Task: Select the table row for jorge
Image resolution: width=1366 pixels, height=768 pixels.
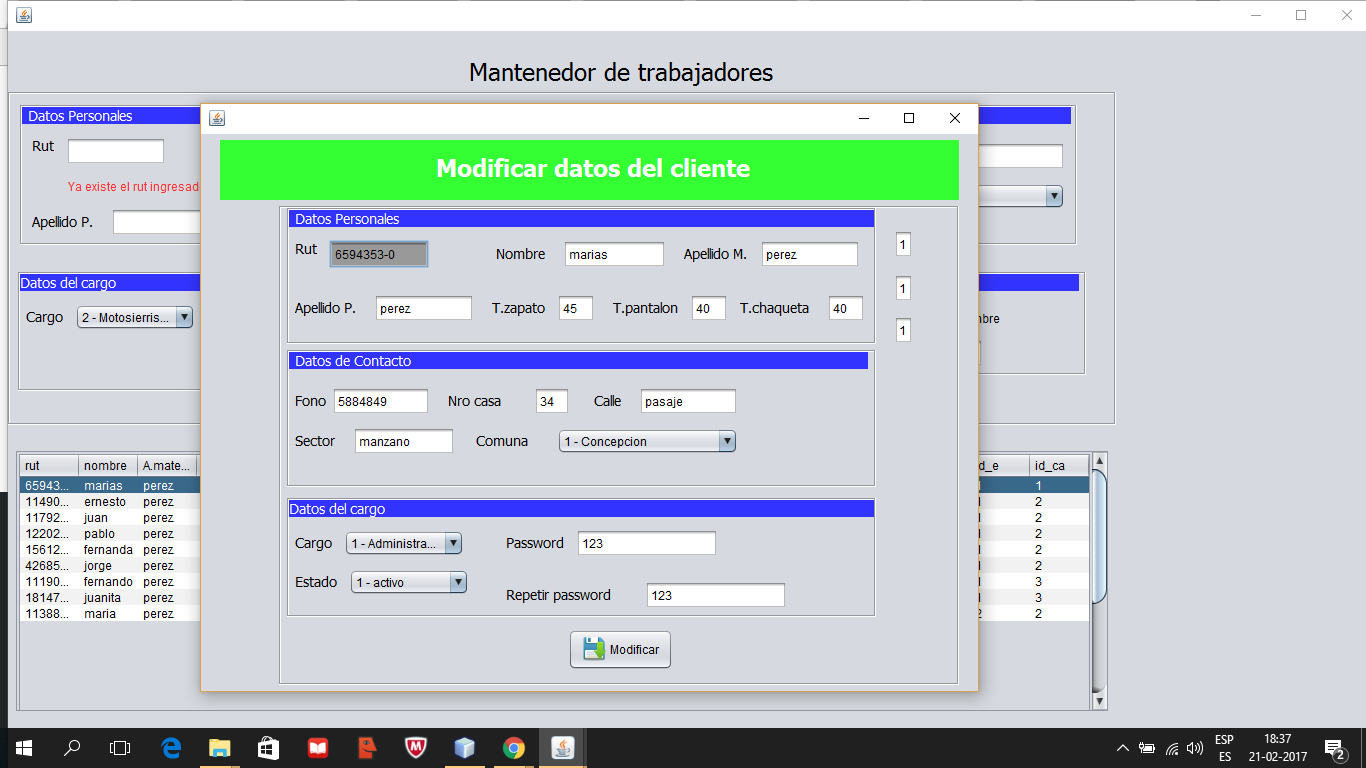Action: [x=110, y=565]
